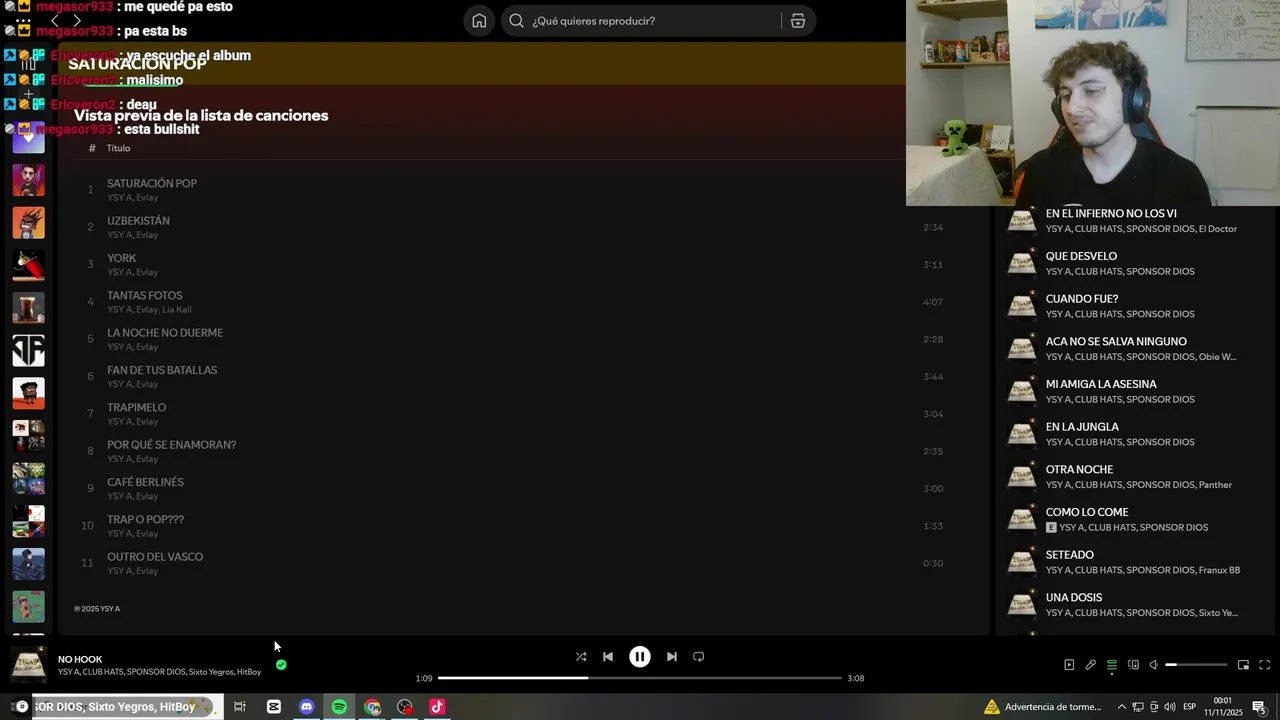The image size is (1280, 720).
Task: Play UNA DOSIS from the queue
Action: tap(1135, 605)
